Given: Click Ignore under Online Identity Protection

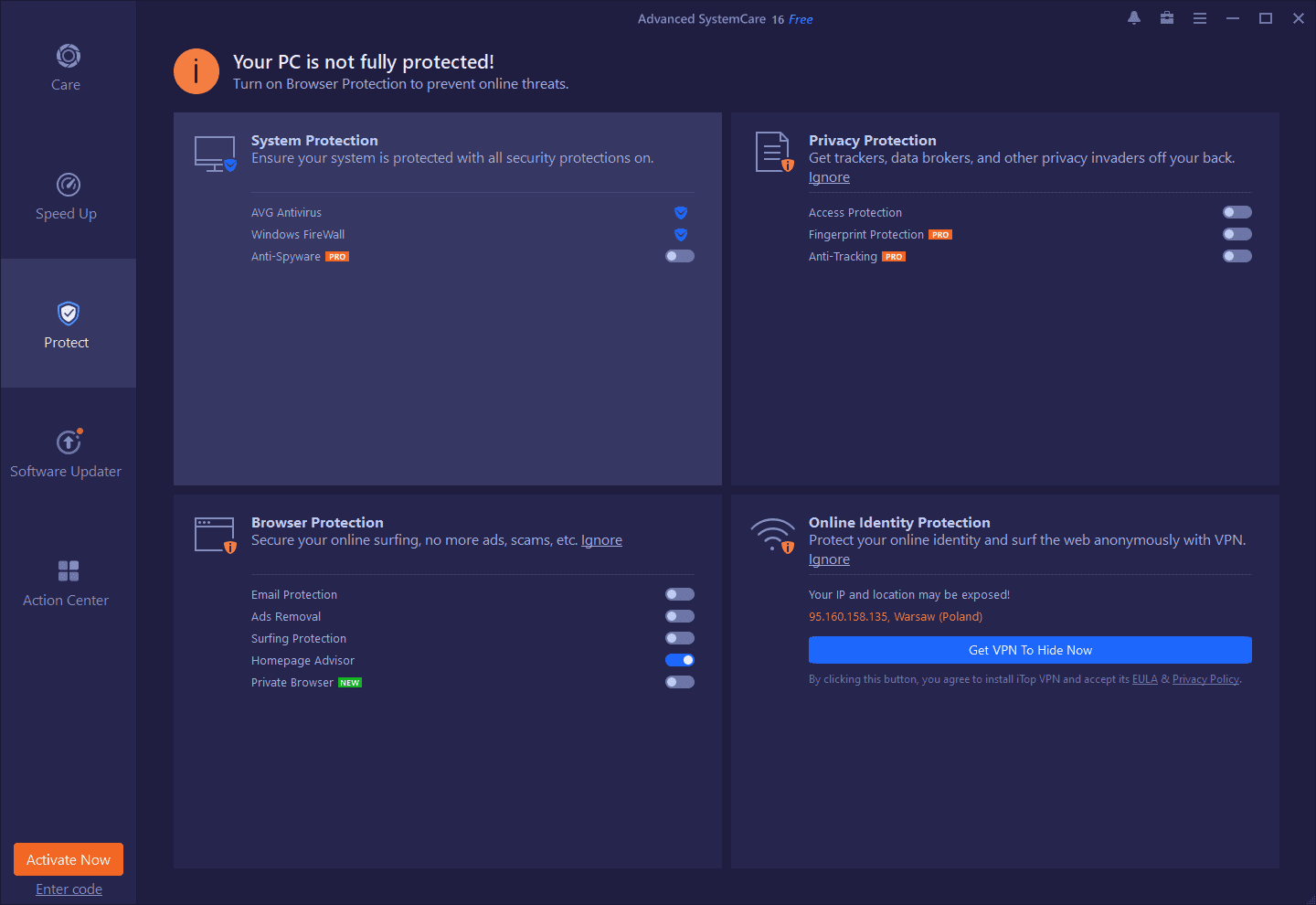Looking at the screenshot, I should (x=829, y=559).
